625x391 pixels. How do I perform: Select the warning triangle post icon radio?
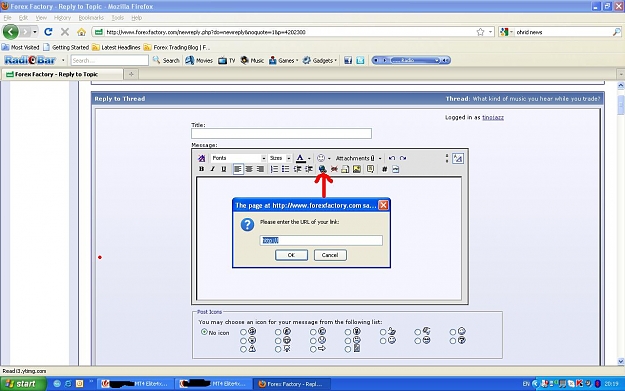(x=243, y=349)
